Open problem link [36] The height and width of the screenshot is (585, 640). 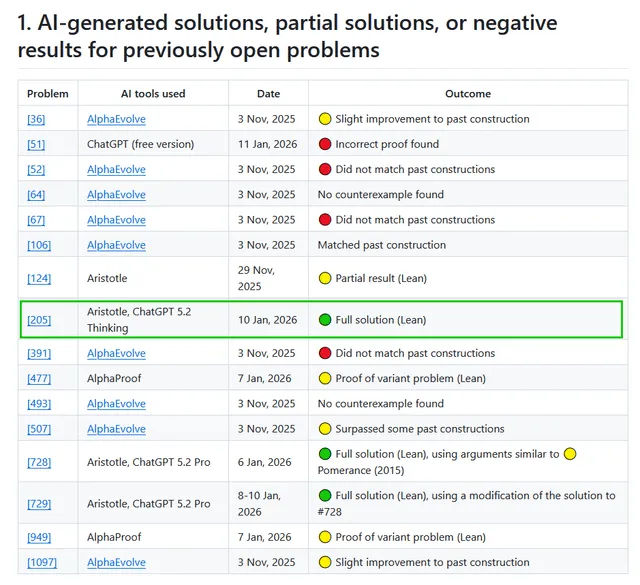(x=36, y=119)
